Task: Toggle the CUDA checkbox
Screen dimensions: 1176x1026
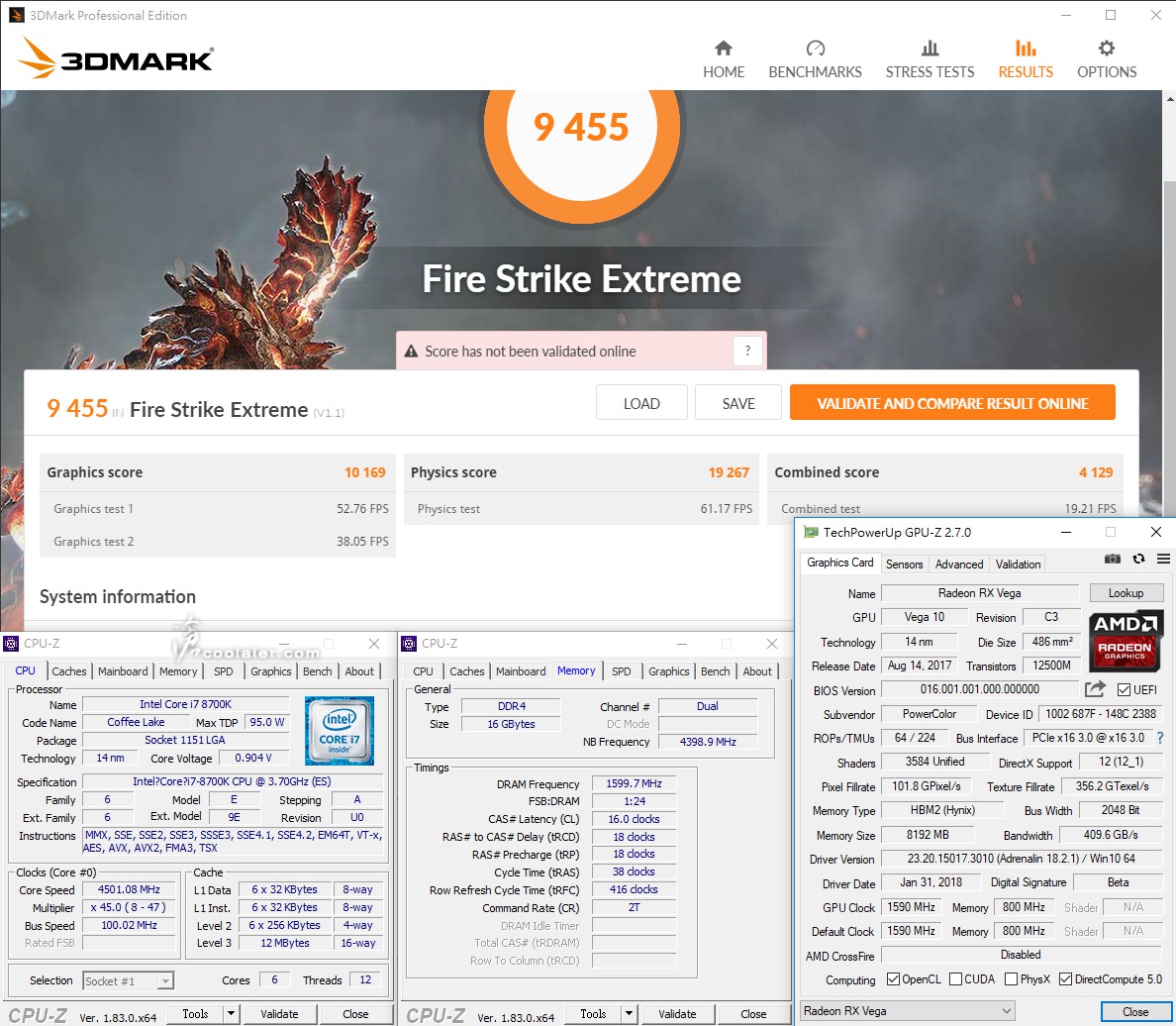Action: pos(955,978)
